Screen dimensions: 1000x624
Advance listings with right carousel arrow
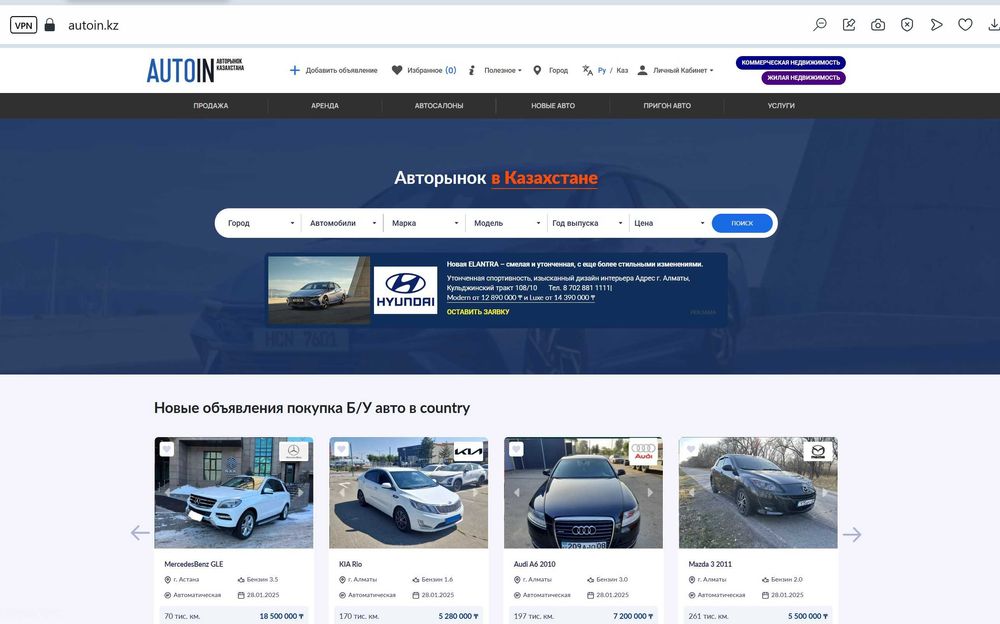pos(852,534)
